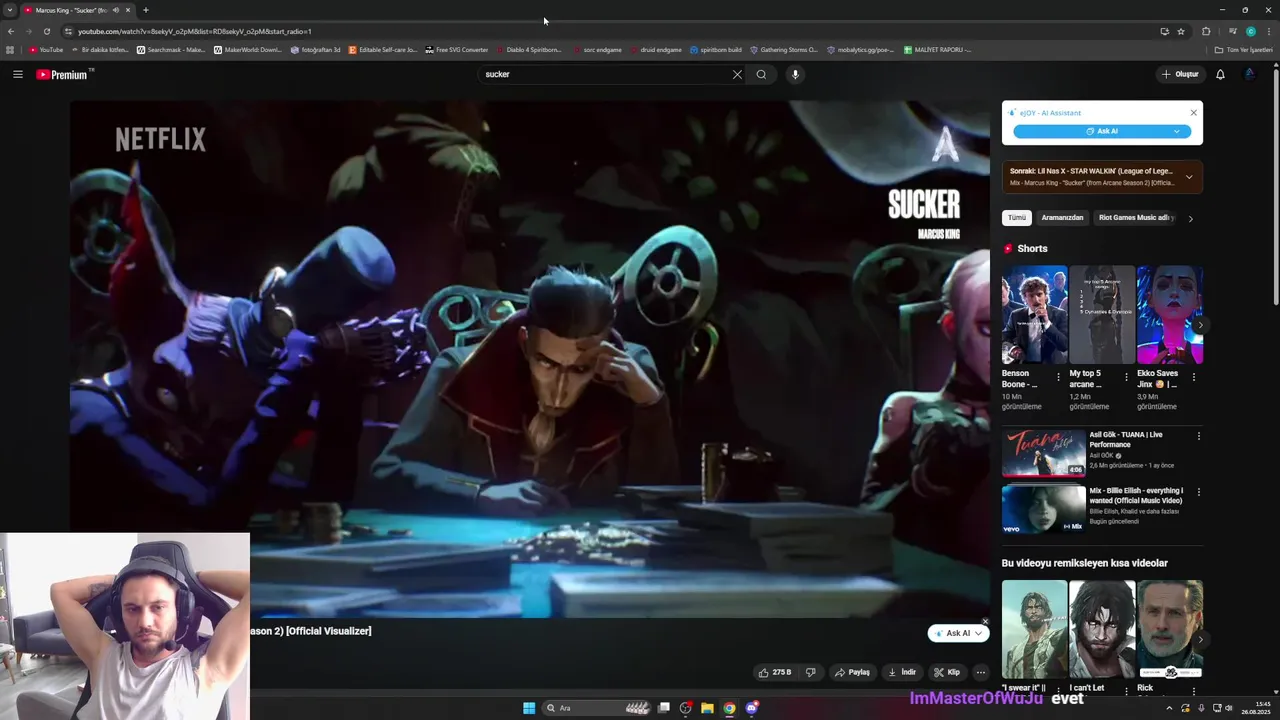Image resolution: width=1280 pixels, height=720 pixels.
Task: Open options for Ekko Saves Jinx short
Action: coord(1193,378)
